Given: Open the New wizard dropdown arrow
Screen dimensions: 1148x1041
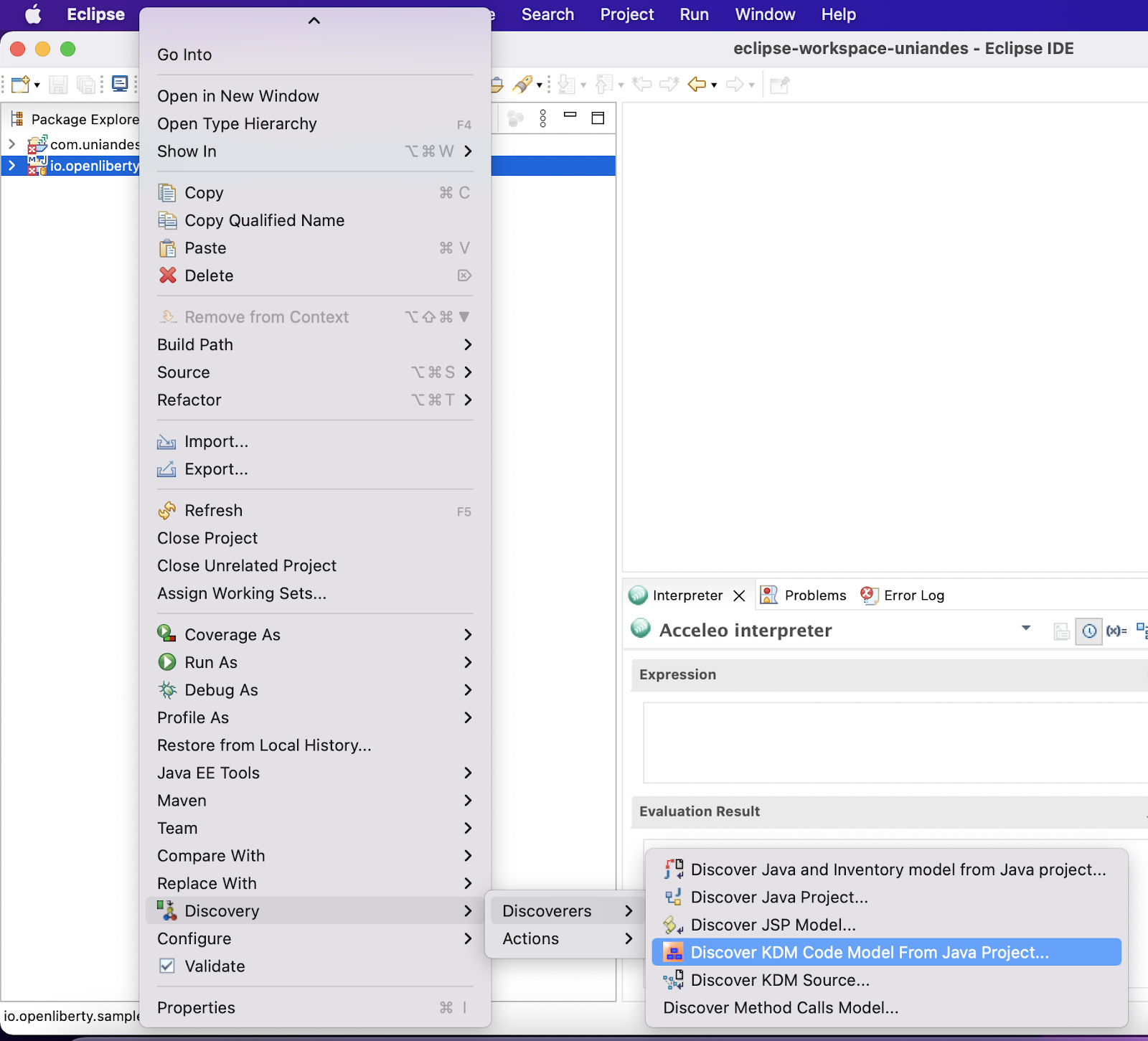Looking at the screenshot, I should 37,85.
